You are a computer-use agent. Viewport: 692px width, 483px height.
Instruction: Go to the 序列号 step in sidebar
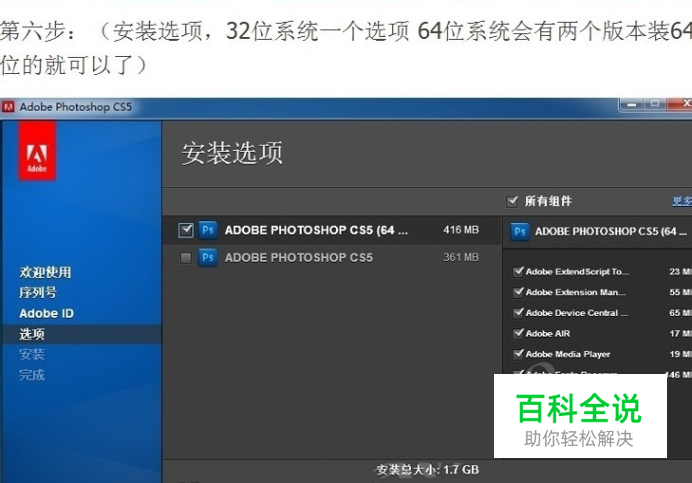[38, 292]
